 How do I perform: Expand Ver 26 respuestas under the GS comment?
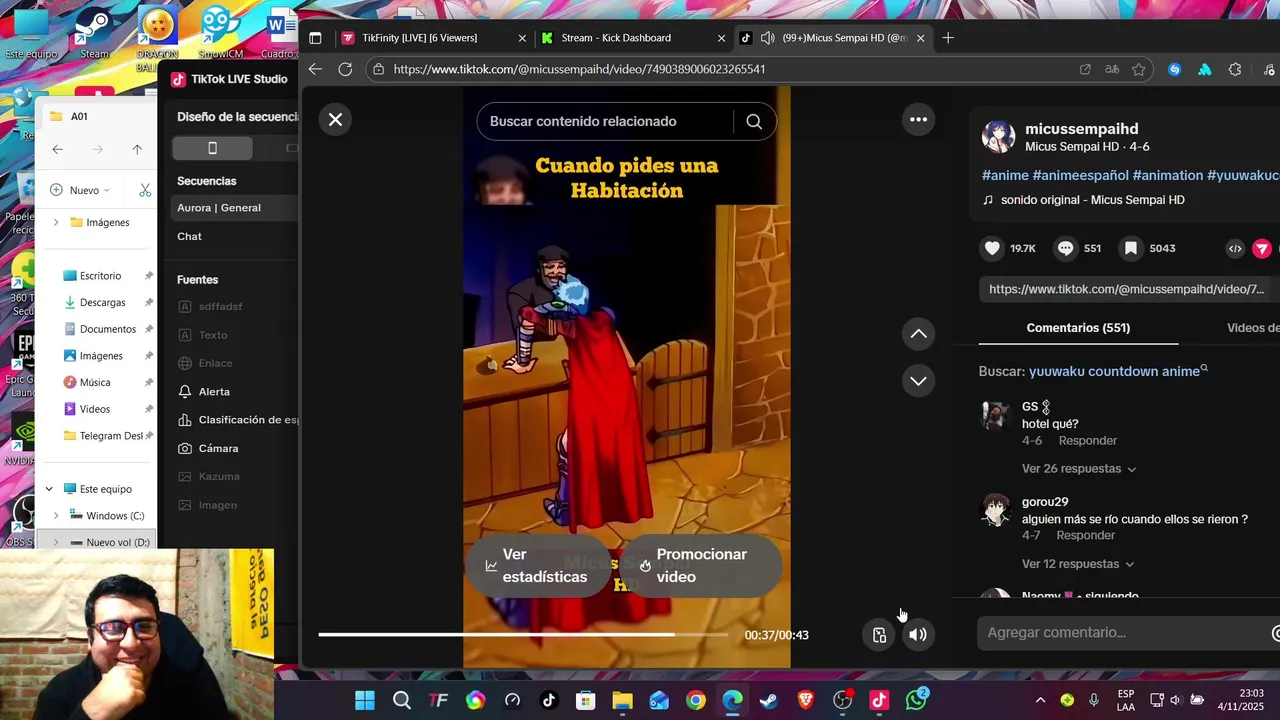[1079, 469]
